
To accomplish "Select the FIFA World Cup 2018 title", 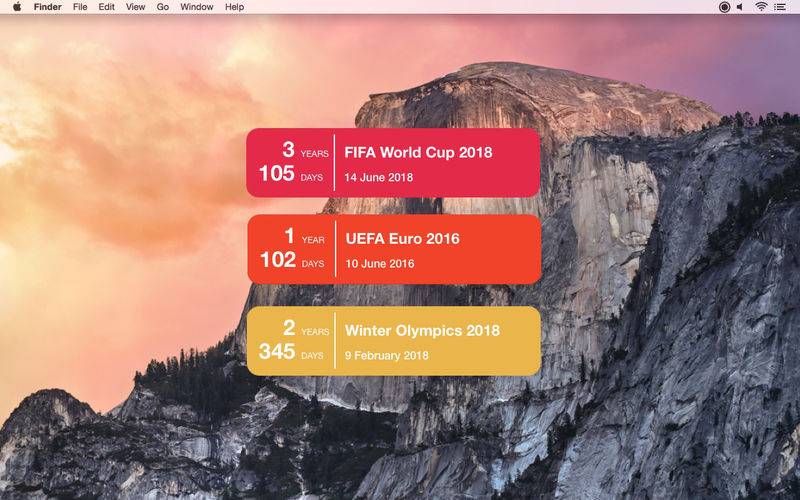I will click(x=418, y=152).
